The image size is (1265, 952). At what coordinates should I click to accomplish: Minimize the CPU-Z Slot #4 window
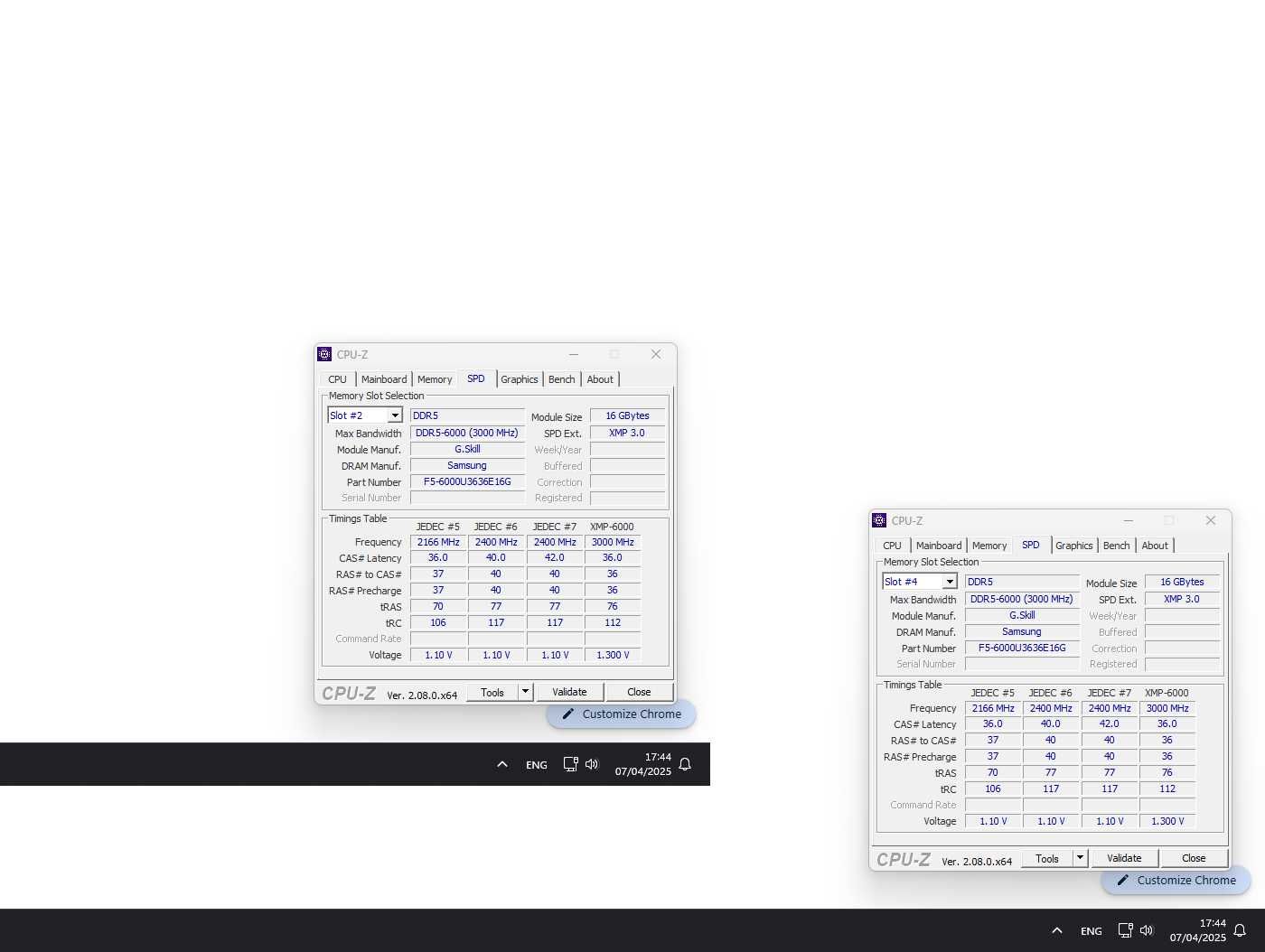[1129, 520]
